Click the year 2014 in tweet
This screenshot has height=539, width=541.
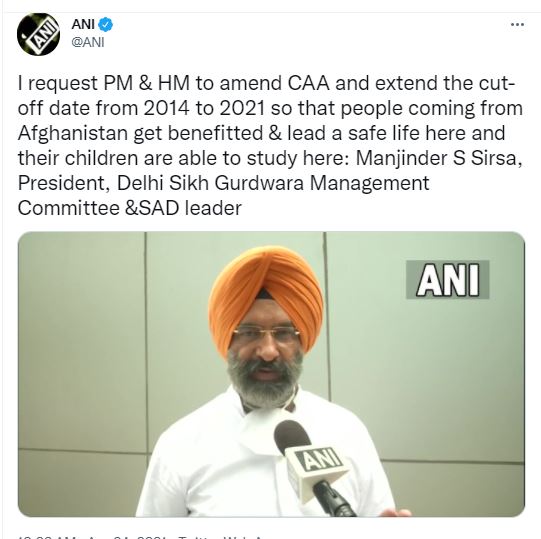pyautogui.click(x=166, y=109)
